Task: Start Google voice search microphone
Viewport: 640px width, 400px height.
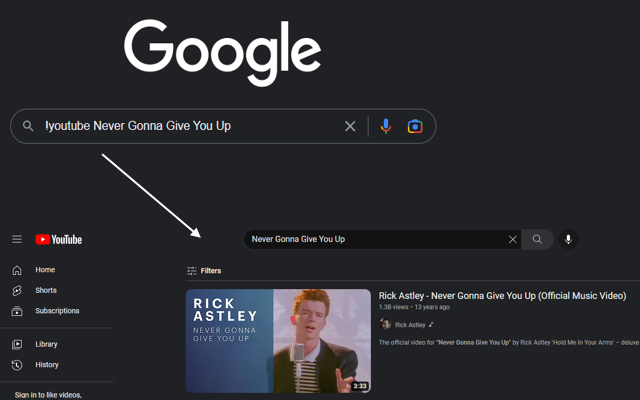Action: click(x=386, y=126)
